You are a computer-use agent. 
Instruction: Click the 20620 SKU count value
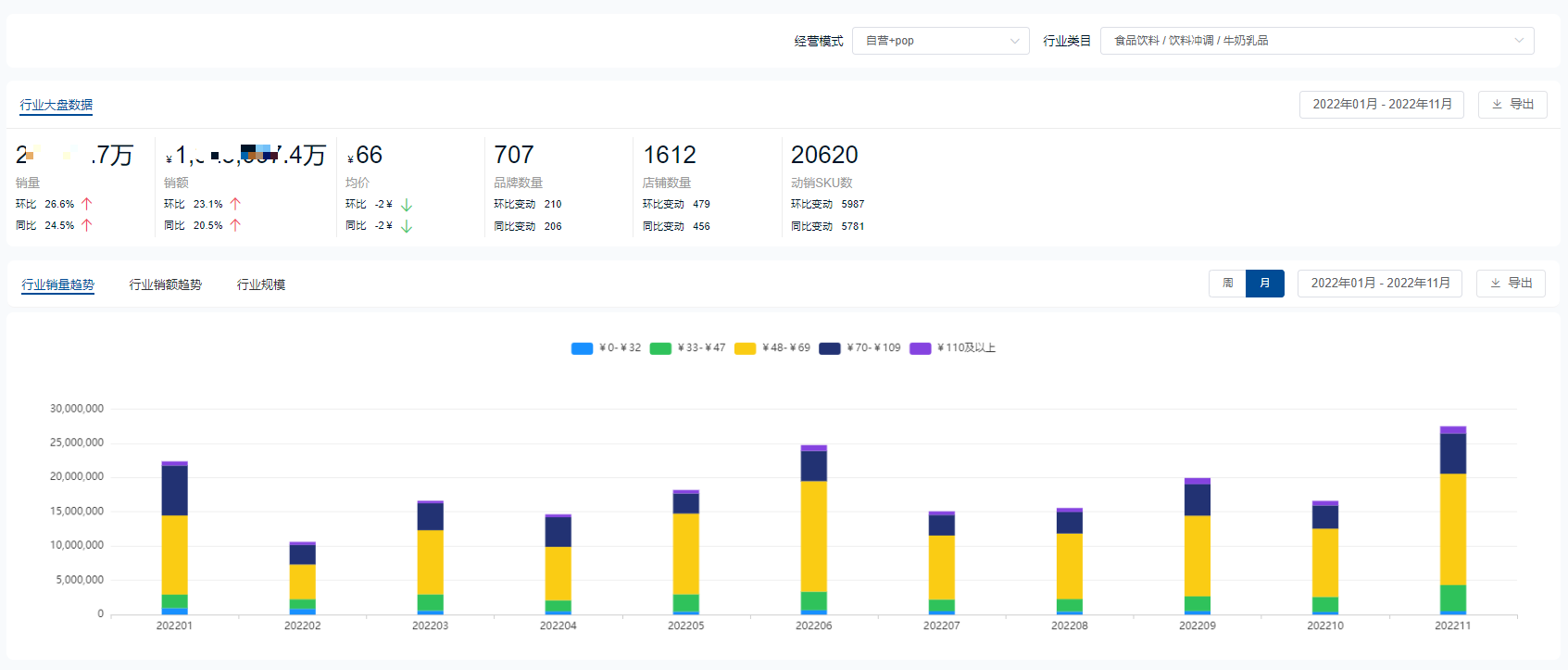coord(824,155)
